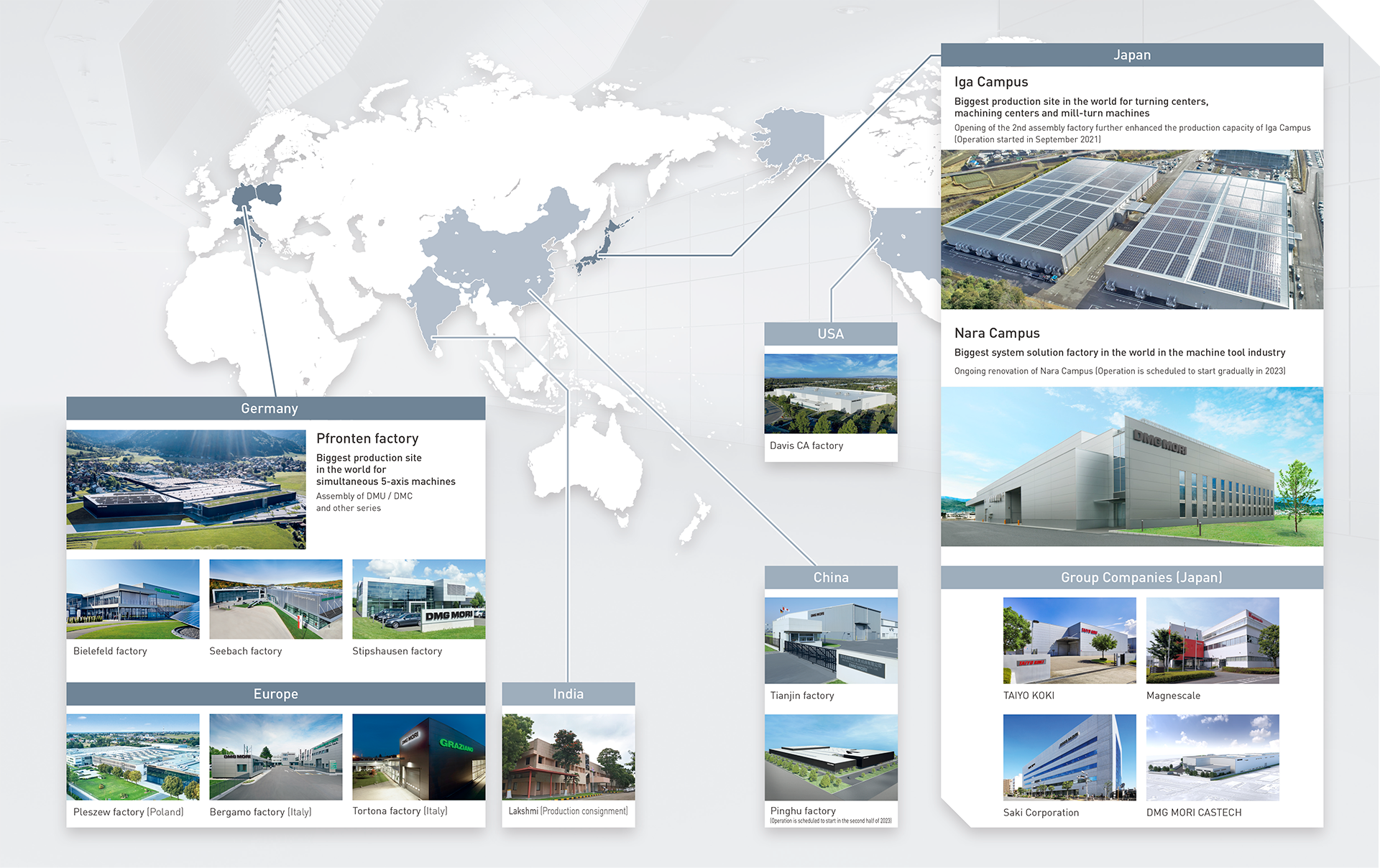
Task: Click the 'Seebach factory' caption
Action: coord(246,651)
